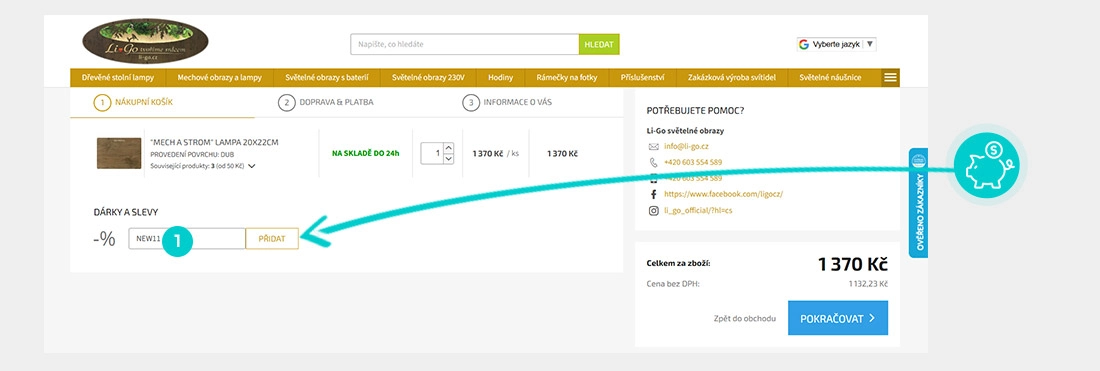This screenshot has height=371, width=1100.
Task: Open the facebook.com/ligocz link
Action: 723,194
